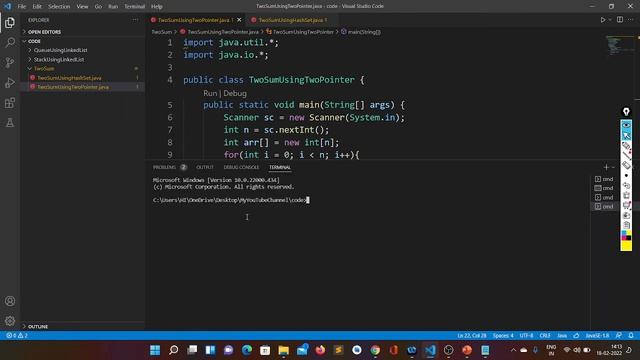Collapse the TwoSum folder
The width and height of the screenshot is (640, 360).
tap(83, 69)
